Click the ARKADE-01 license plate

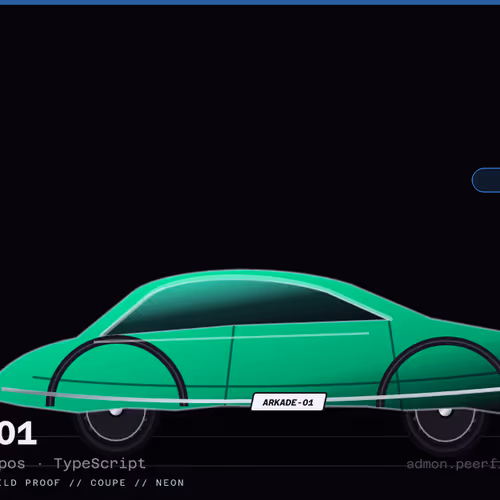288,402
